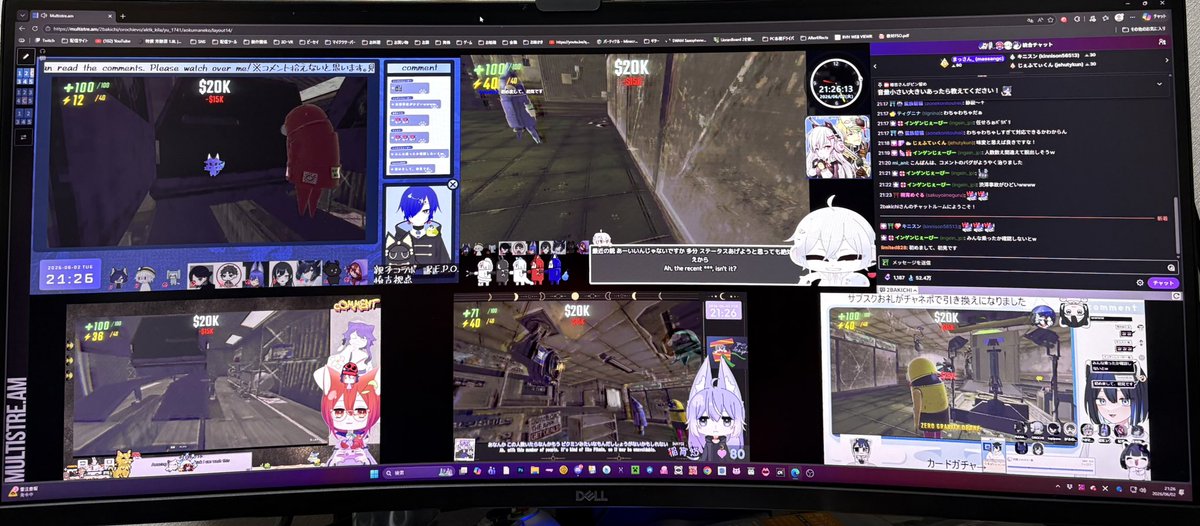Open the emote picker in chat input
The width and height of the screenshot is (1200, 526).
click(x=1171, y=268)
